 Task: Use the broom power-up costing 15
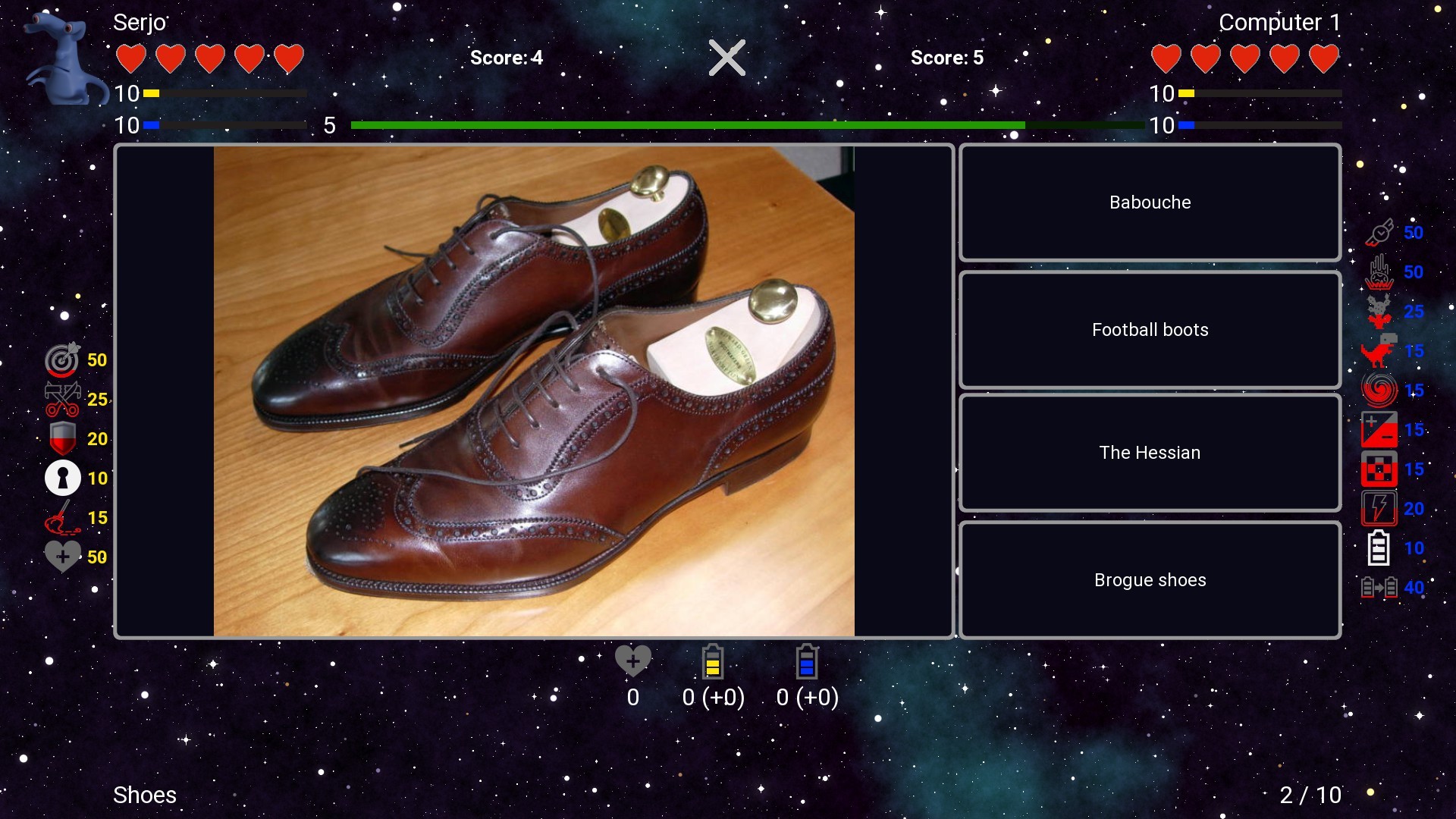[64, 517]
